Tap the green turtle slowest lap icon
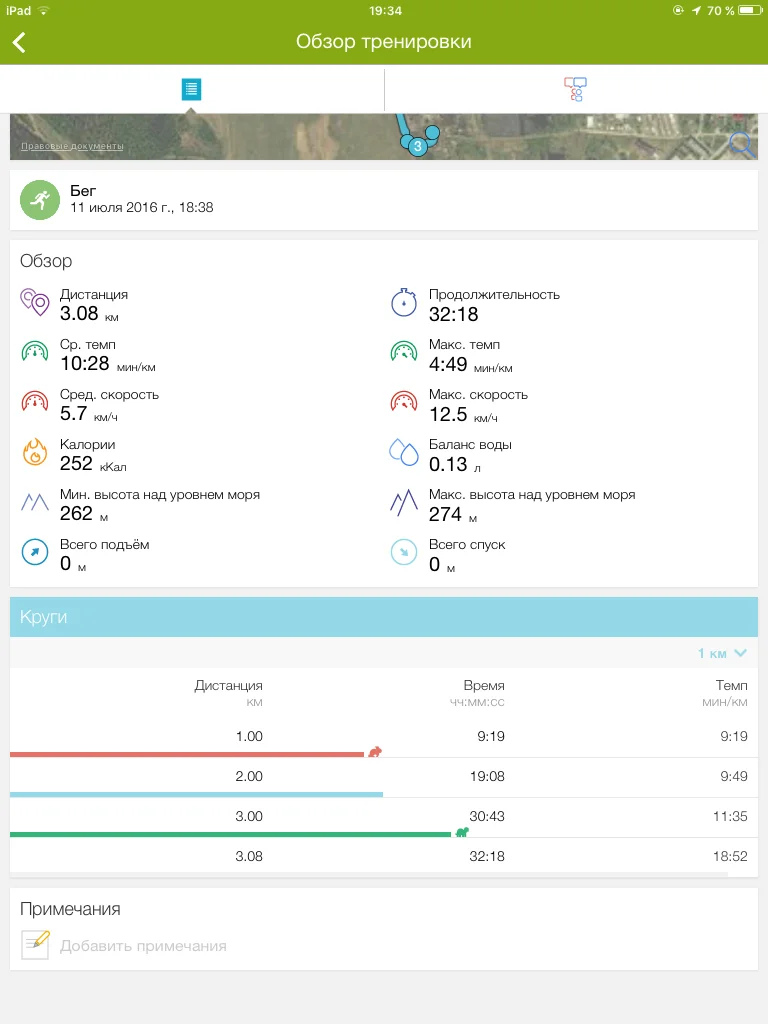The height and width of the screenshot is (1024, 768). pos(462,832)
